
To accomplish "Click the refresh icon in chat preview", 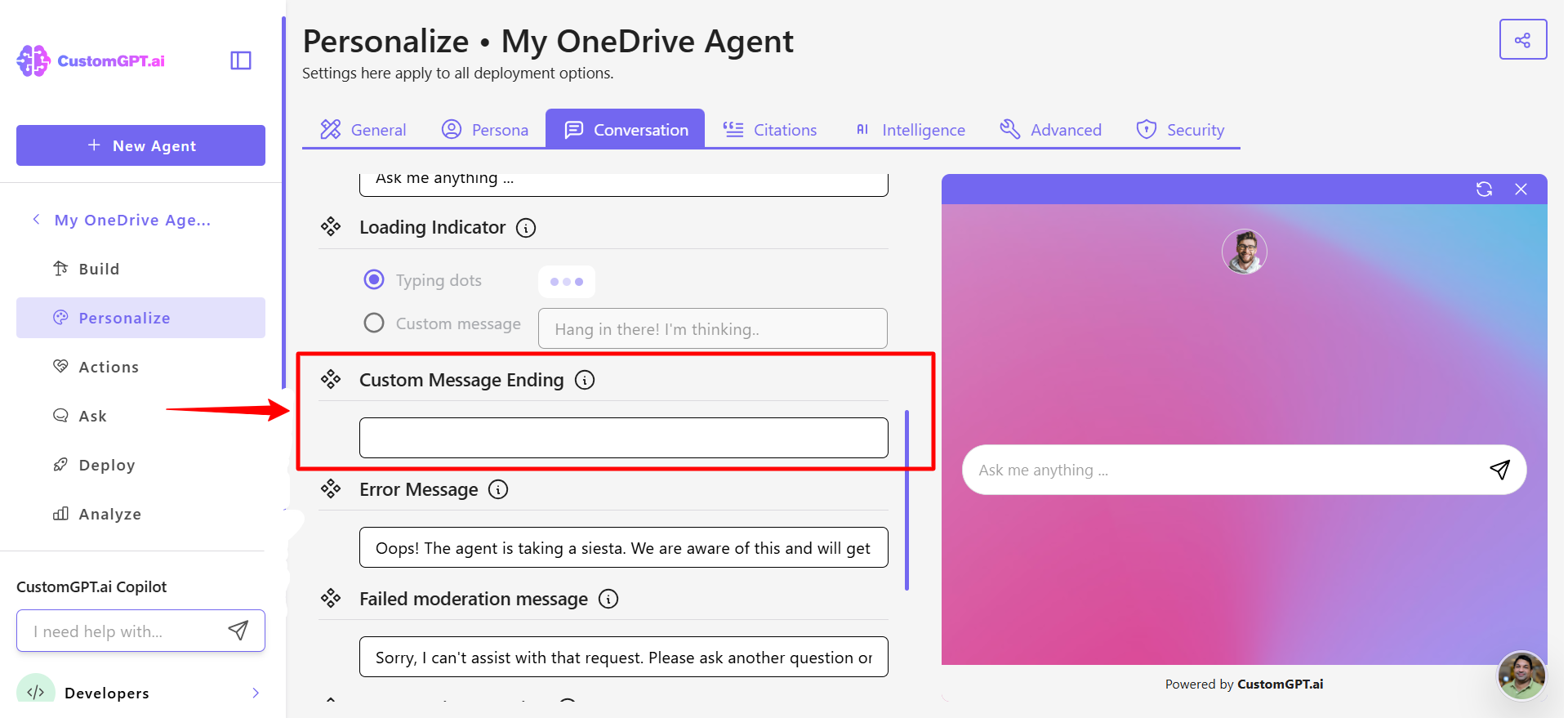I will [x=1484, y=189].
